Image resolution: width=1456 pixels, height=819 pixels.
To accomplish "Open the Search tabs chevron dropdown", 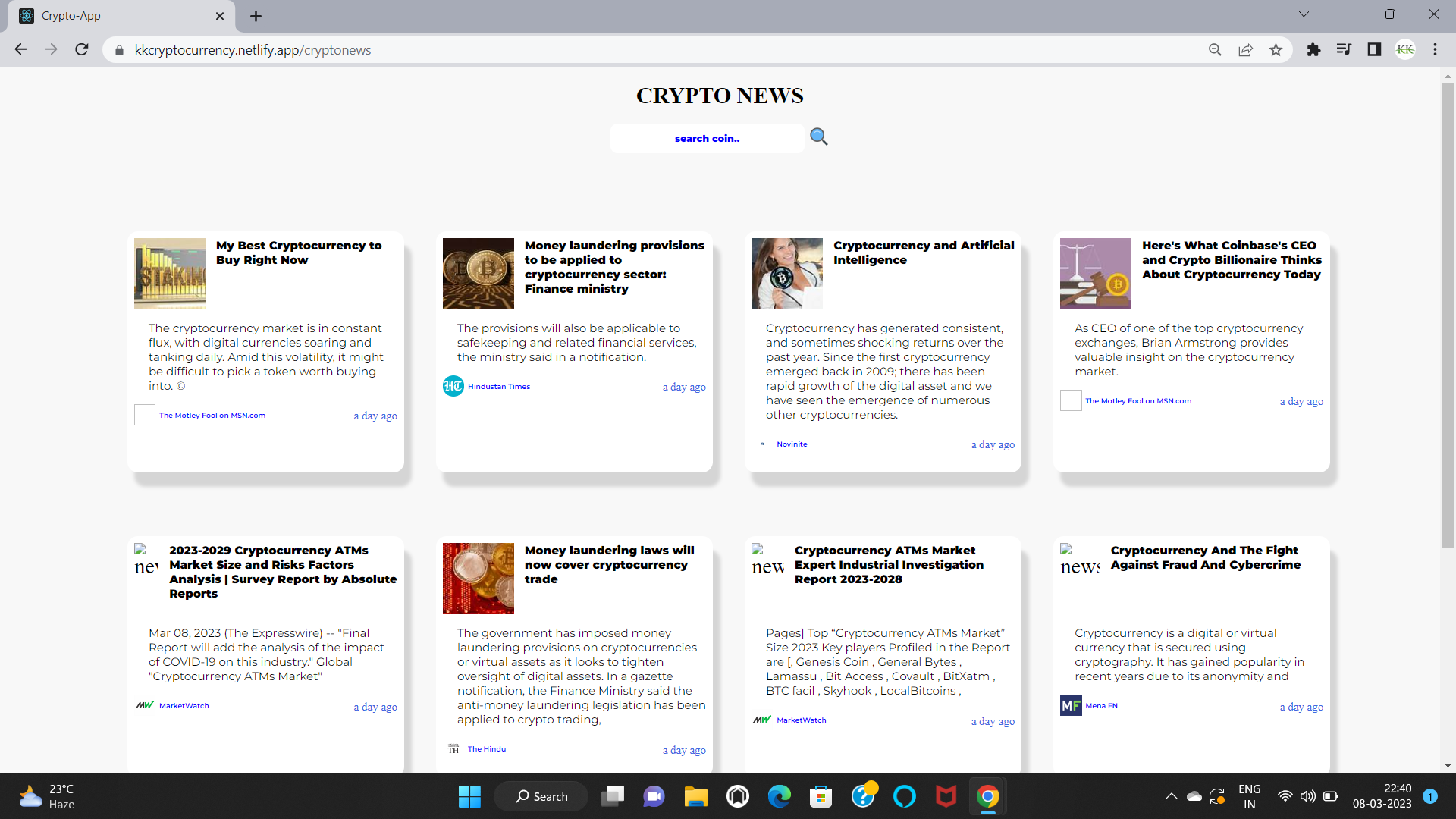I will point(1304,14).
